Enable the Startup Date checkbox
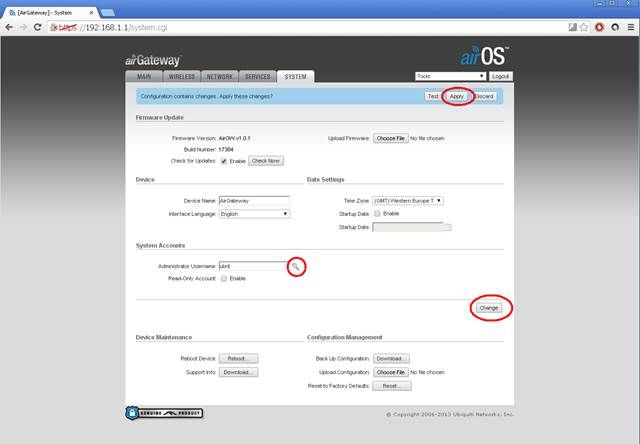Viewport: 640px width, 444px height. pos(377,213)
